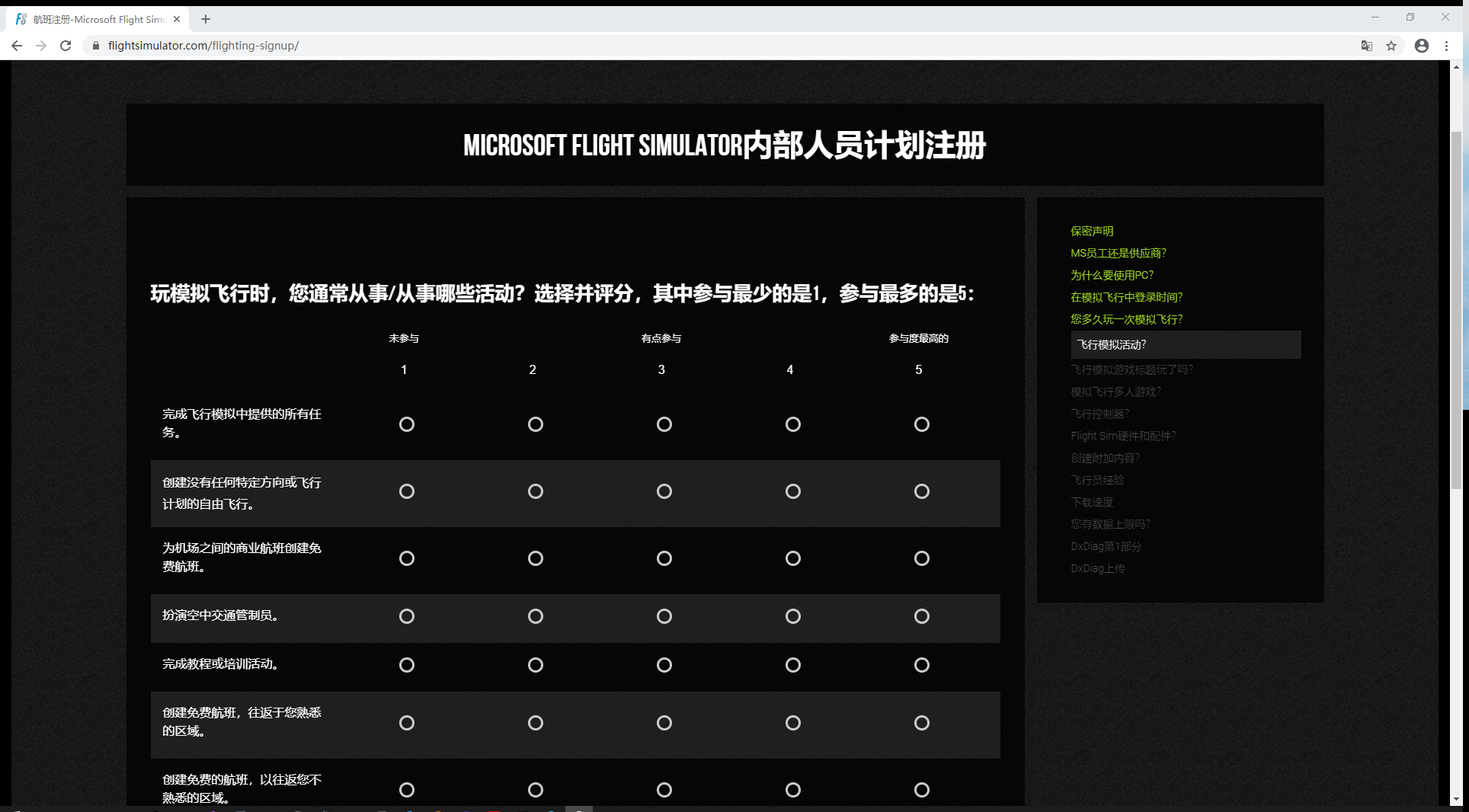Open a new browser tab

click(x=206, y=19)
